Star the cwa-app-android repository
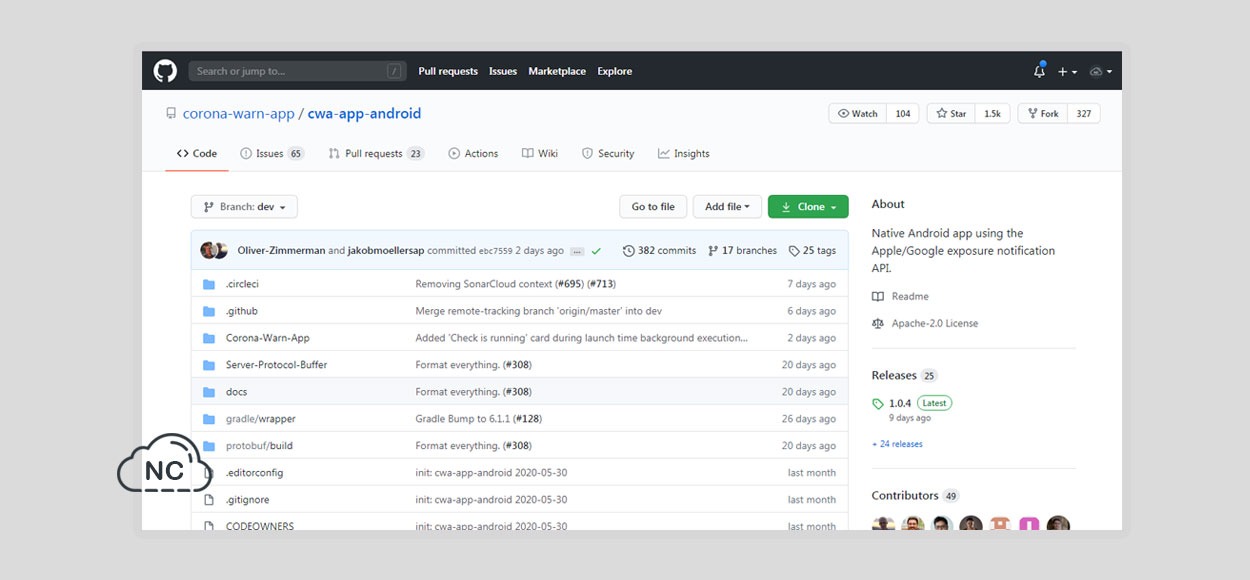This screenshot has width=1250, height=580. click(x=951, y=114)
